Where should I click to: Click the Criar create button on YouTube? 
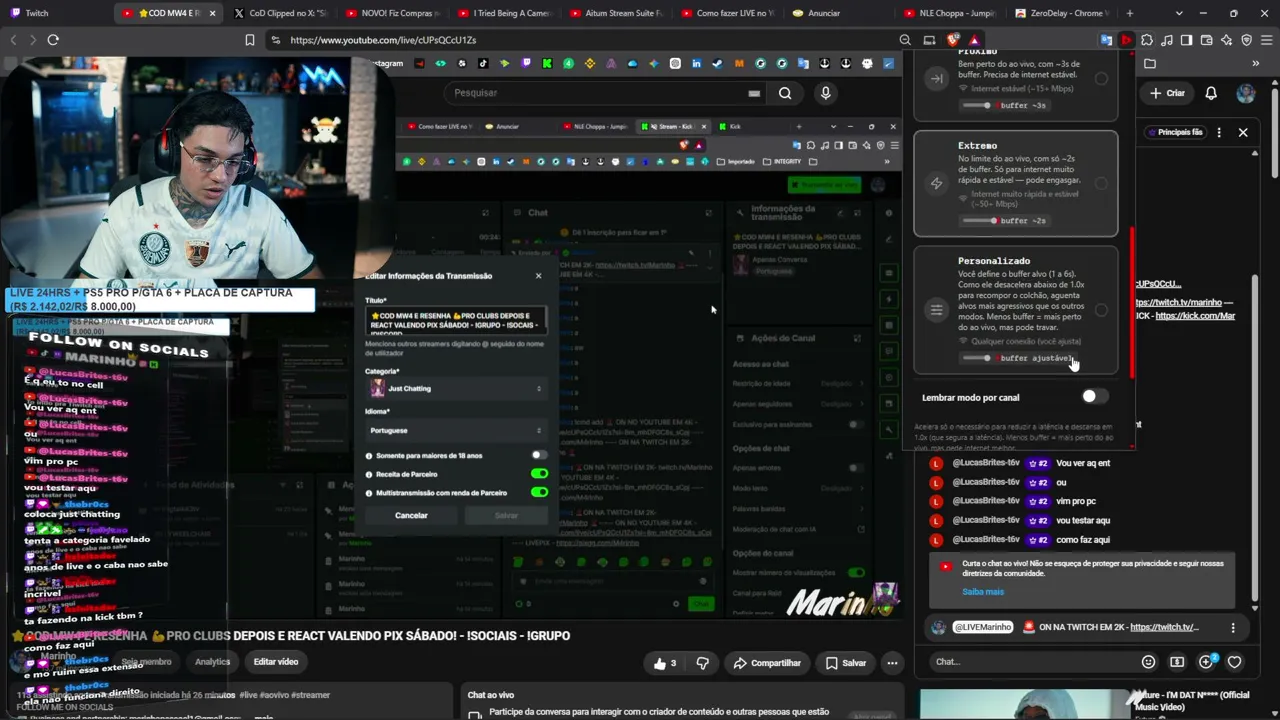[x=1167, y=93]
